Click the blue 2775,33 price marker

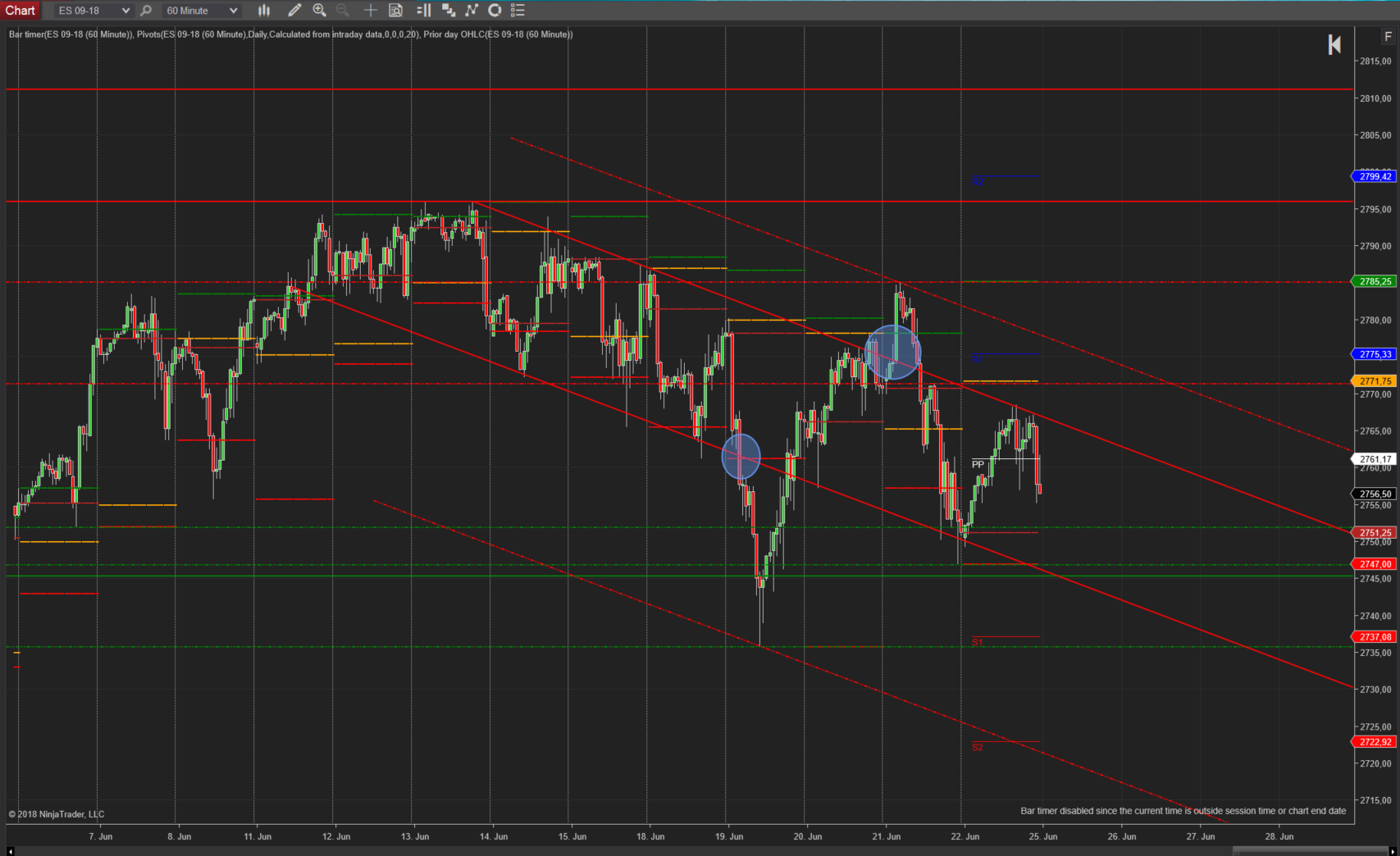1374,354
